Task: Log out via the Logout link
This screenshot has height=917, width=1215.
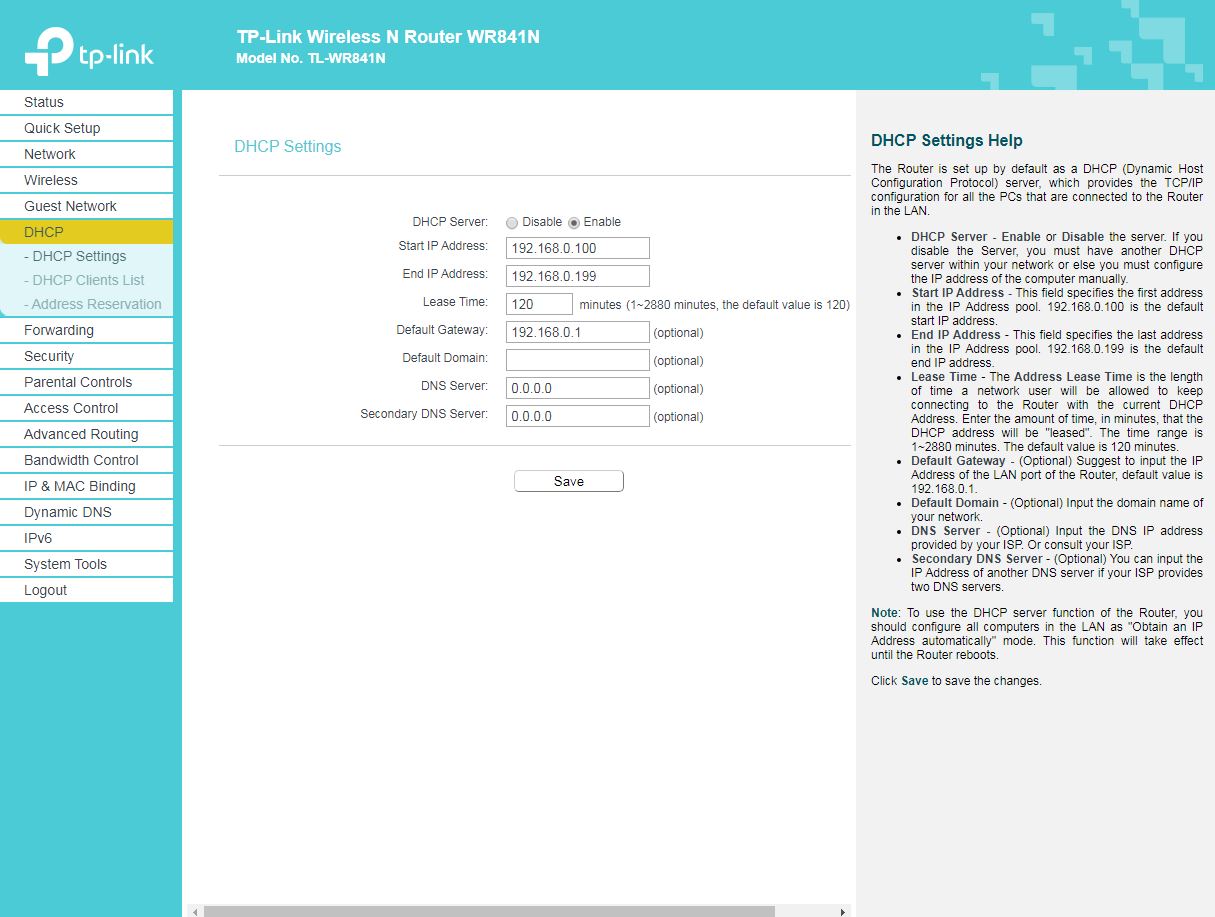Action: [x=46, y=590]
